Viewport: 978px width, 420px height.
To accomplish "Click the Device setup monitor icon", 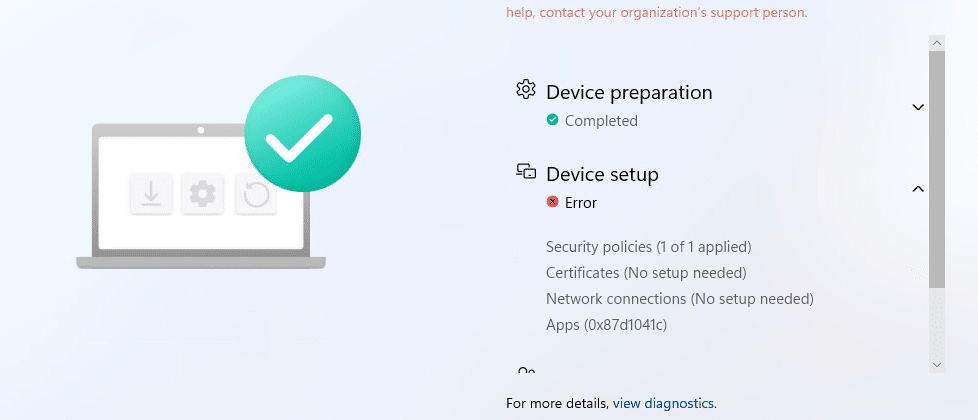I will click(526, 171).
